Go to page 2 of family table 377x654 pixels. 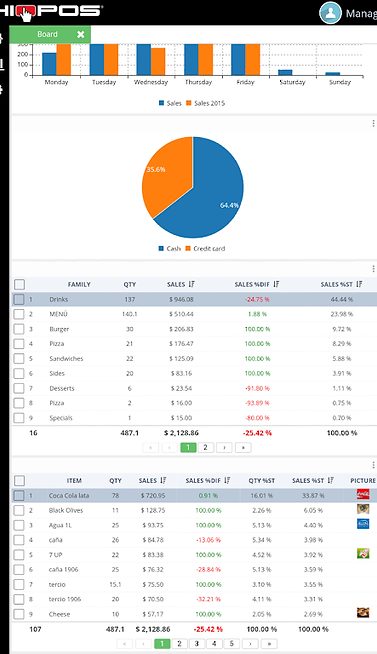(205, 447)
